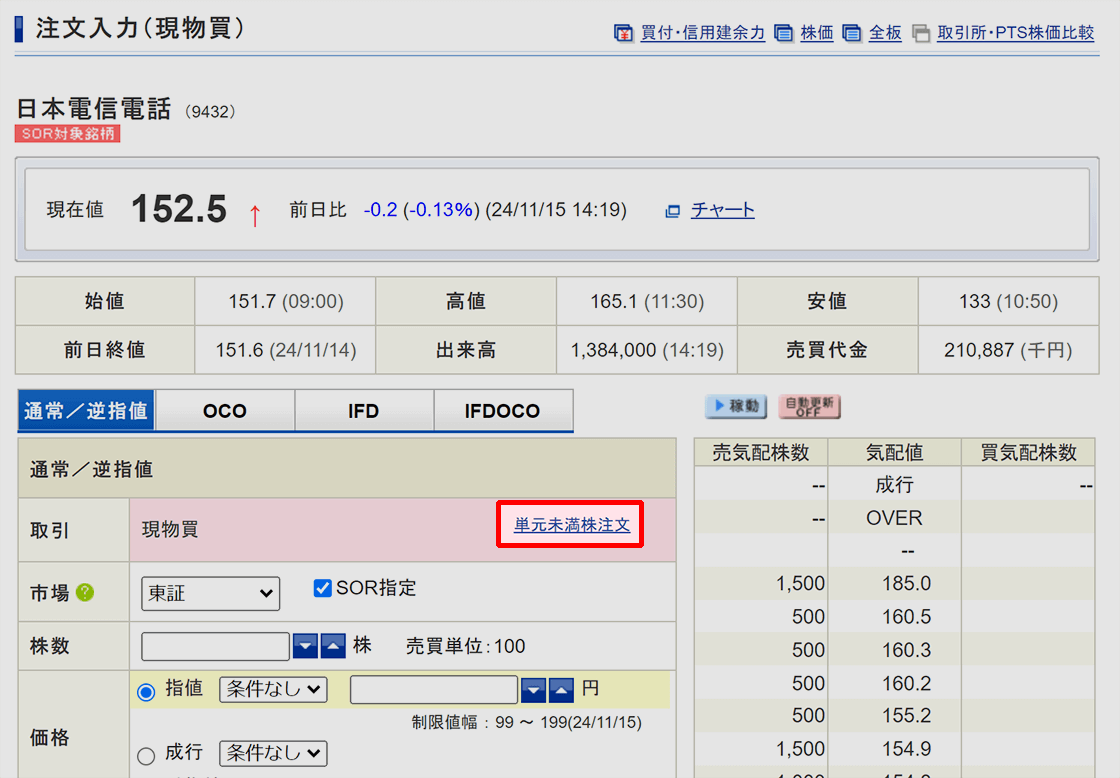Increase 株数 with the up arrow
Image resolution: width=1120 pixels, height=778 pixels.
(x=333, y=647)
